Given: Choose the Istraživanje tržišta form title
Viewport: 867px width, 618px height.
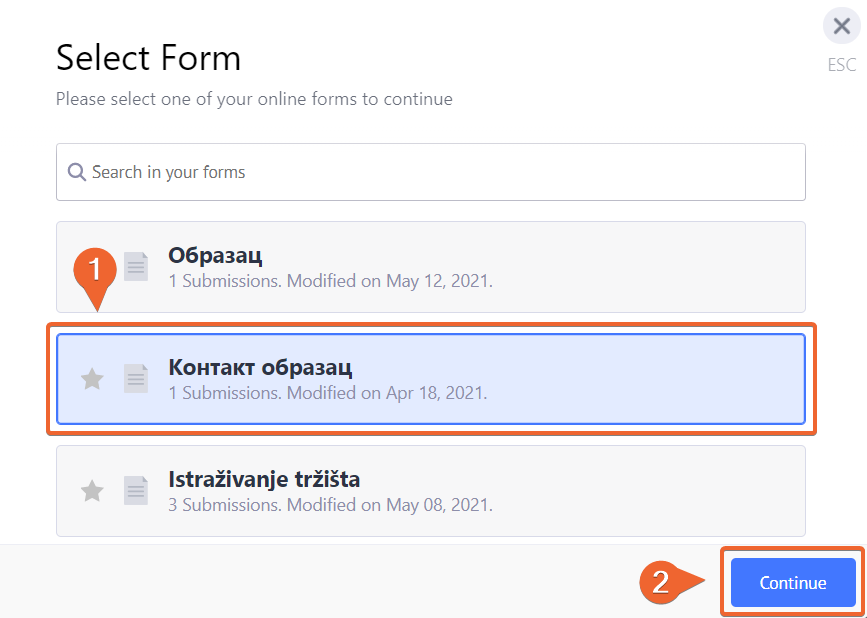Looking at the screenshot, I should click(264, 480).
